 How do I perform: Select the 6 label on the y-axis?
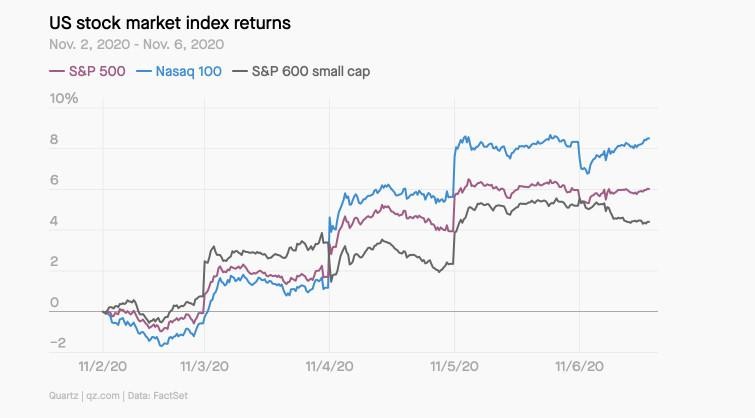click(x=55, y=181)
